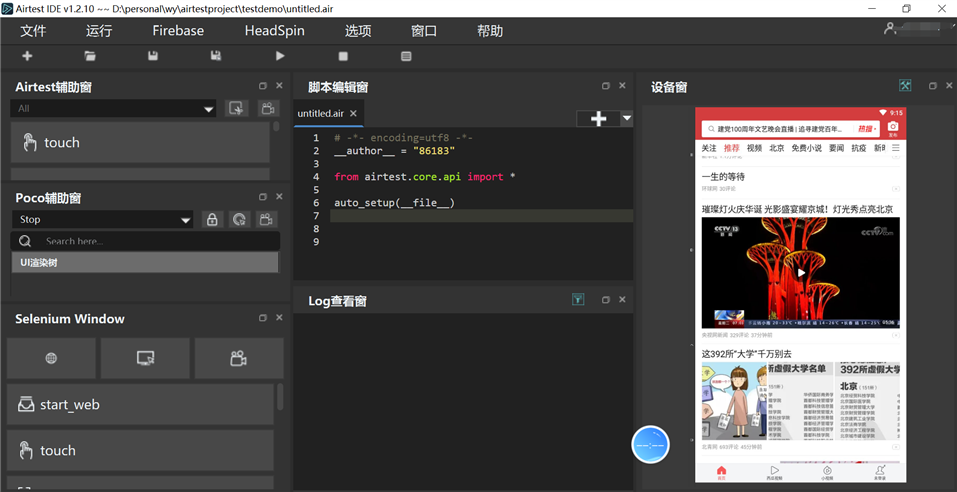Close the 脚本编辑窗 panel

(623, 86)
